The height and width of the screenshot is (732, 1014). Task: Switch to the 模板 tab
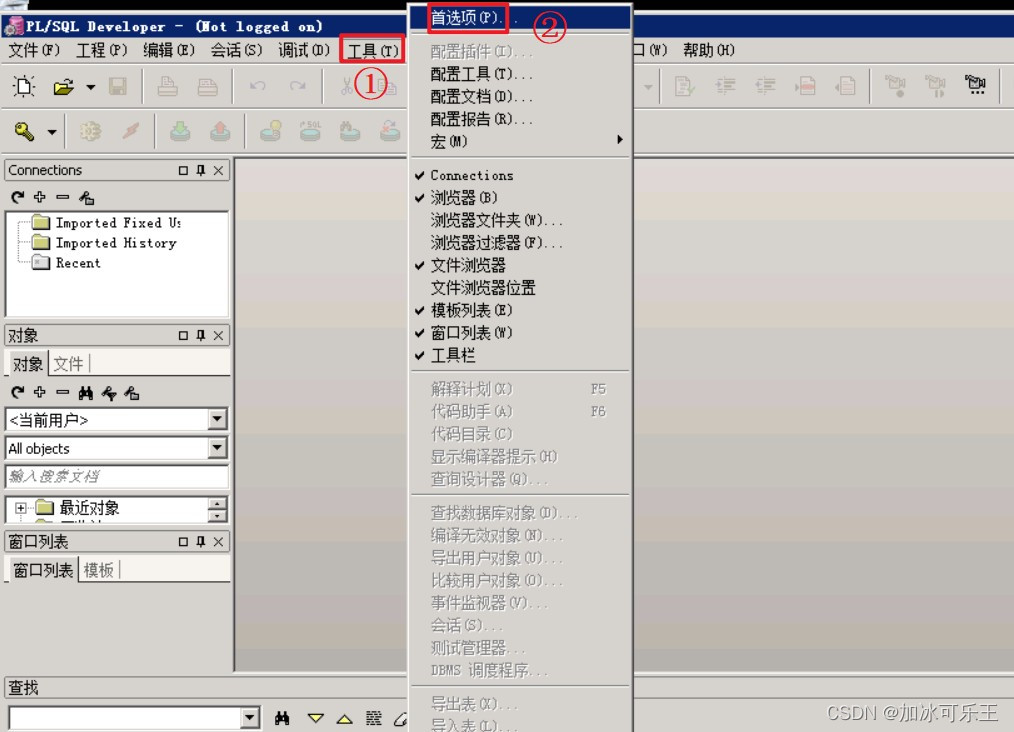click(x=98, y=570)
